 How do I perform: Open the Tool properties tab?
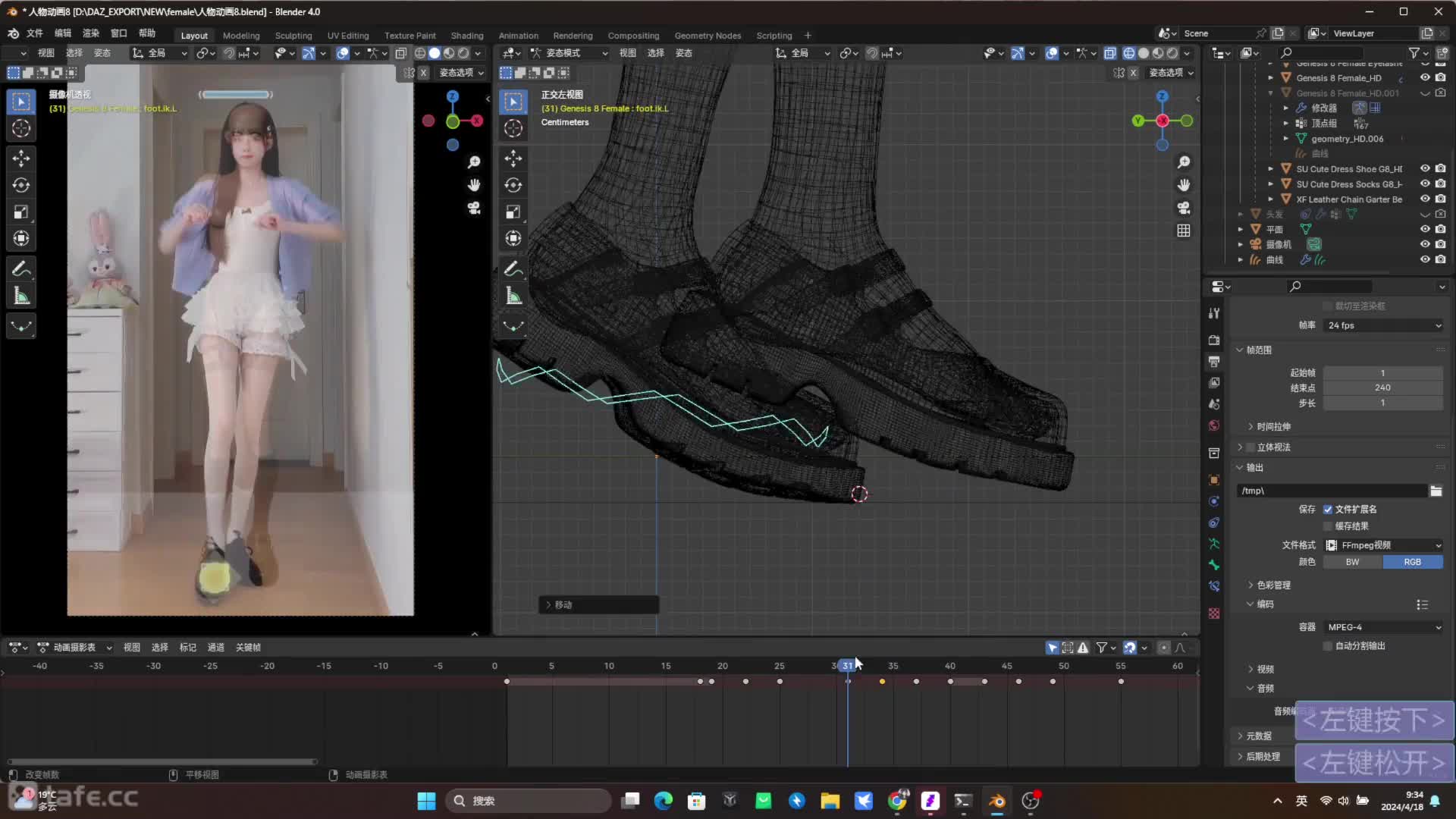click(x=1214, y=313)
